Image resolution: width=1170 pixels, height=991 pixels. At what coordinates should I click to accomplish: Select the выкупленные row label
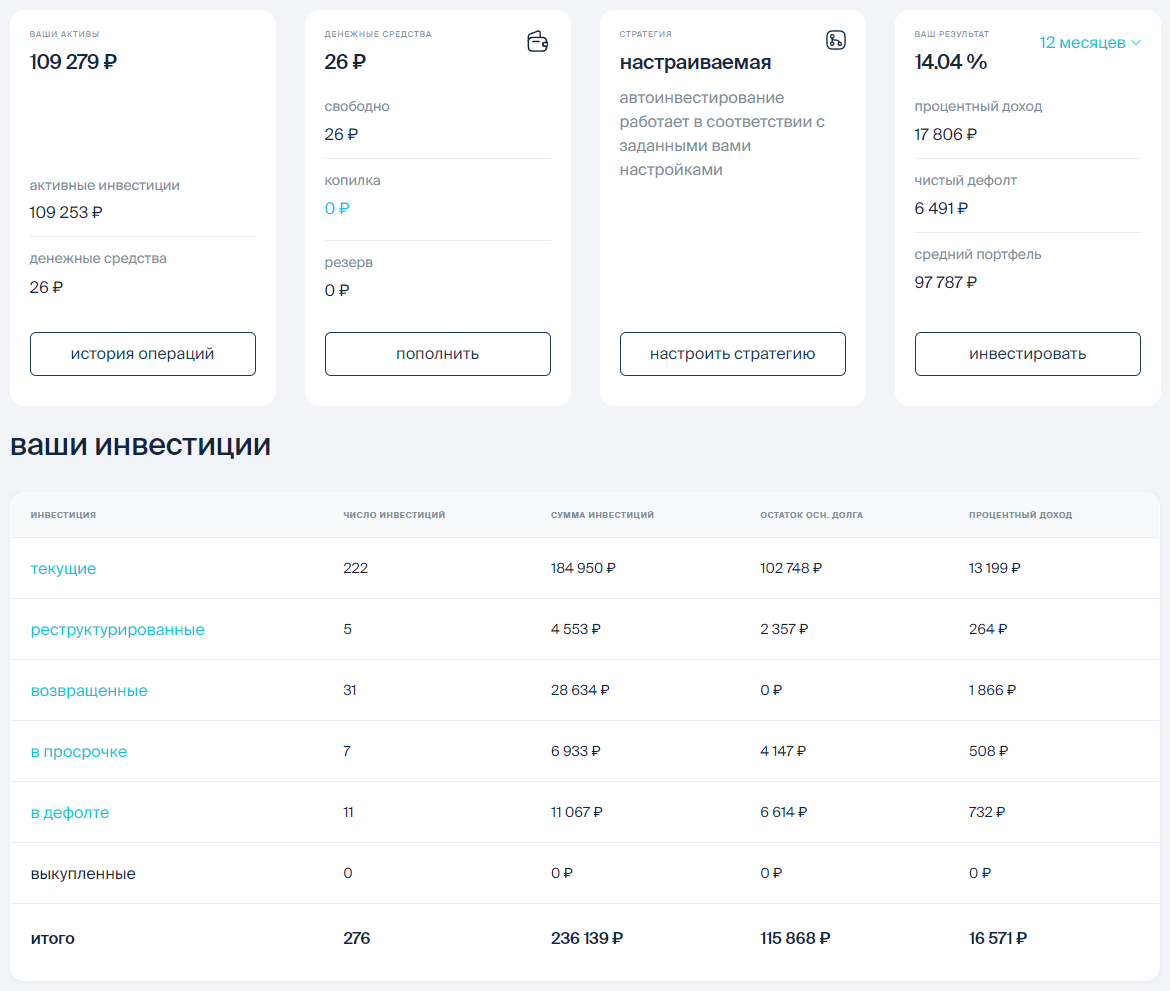coord(83,873)
